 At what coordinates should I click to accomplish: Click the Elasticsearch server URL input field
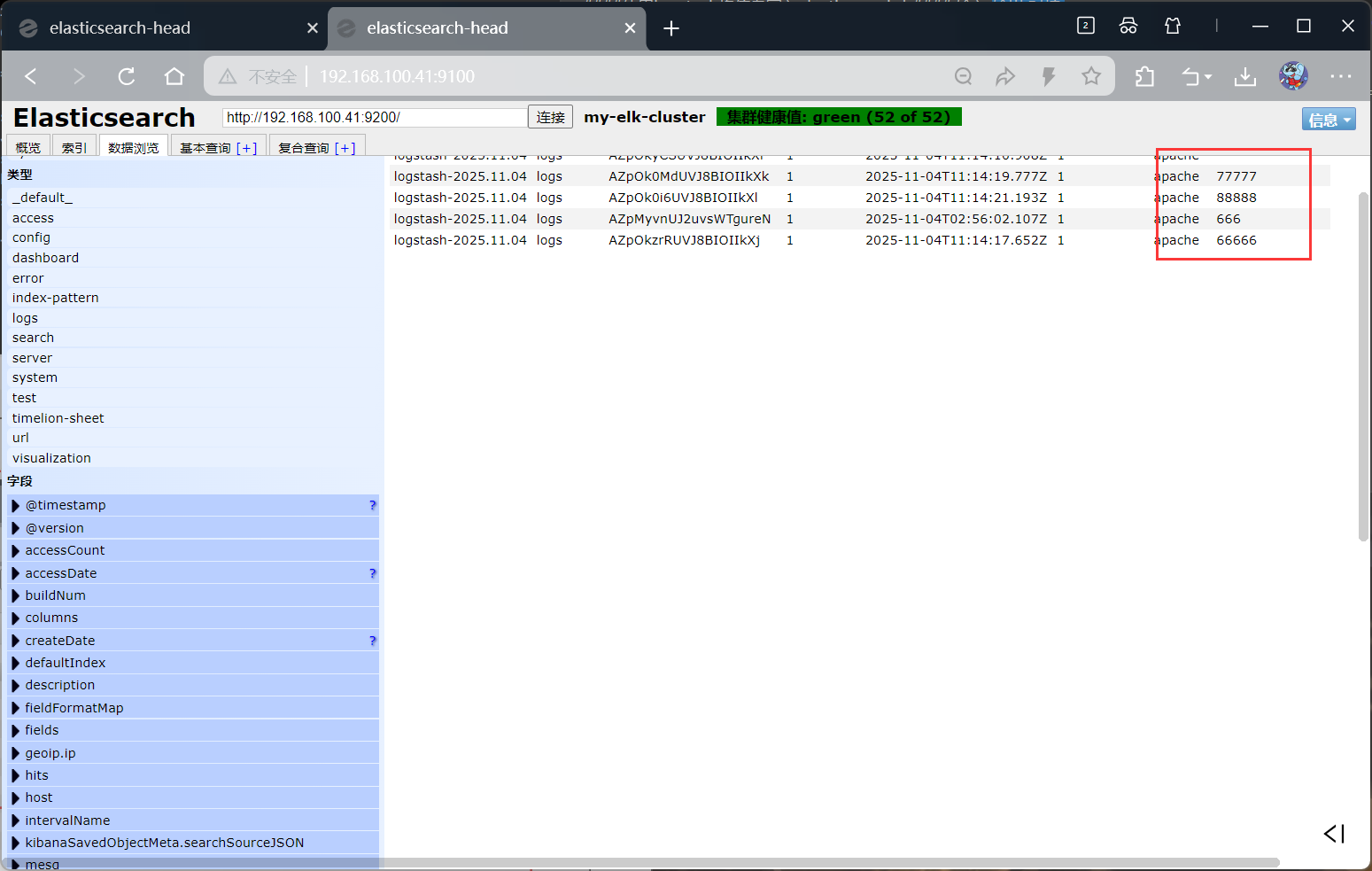375,117
